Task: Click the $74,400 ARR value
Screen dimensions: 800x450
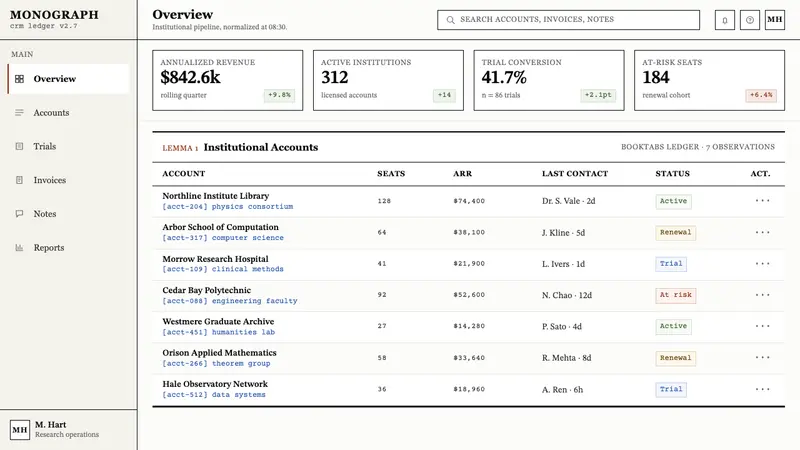Action: [469, 201]
